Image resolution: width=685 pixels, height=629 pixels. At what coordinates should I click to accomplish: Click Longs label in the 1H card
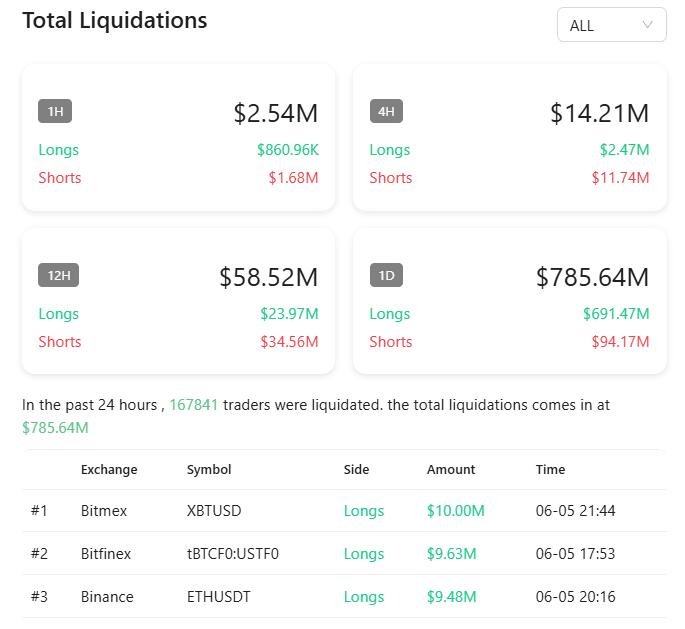(x=59, y=150)
